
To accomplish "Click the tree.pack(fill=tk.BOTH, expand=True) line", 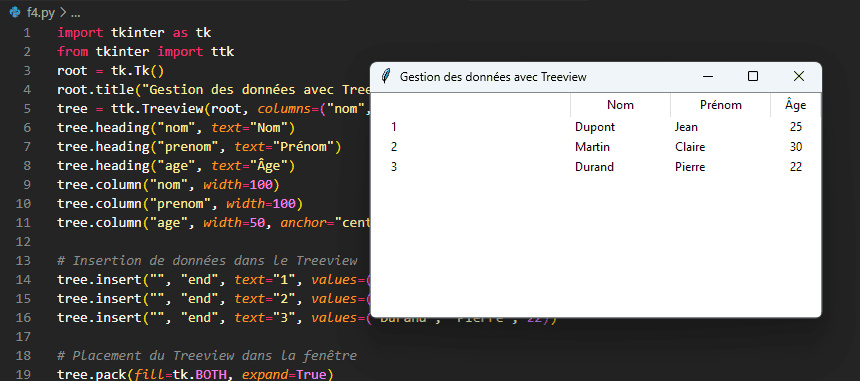I will point(195,374).
